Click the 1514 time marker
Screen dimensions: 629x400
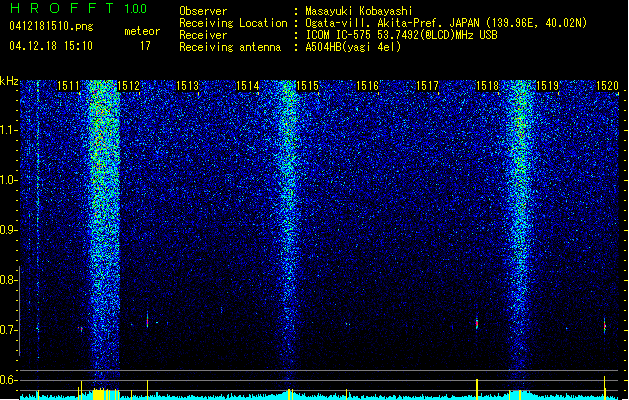pos(248,85)
